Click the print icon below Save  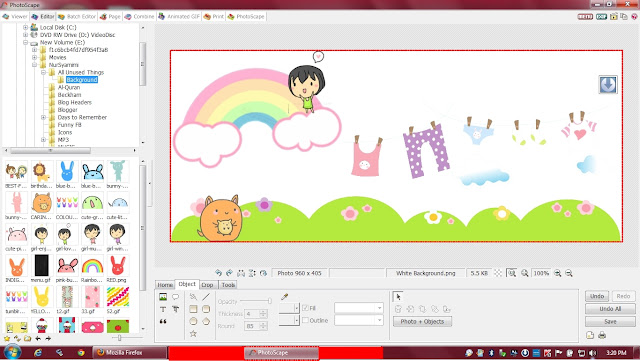(x=602, y=335)
